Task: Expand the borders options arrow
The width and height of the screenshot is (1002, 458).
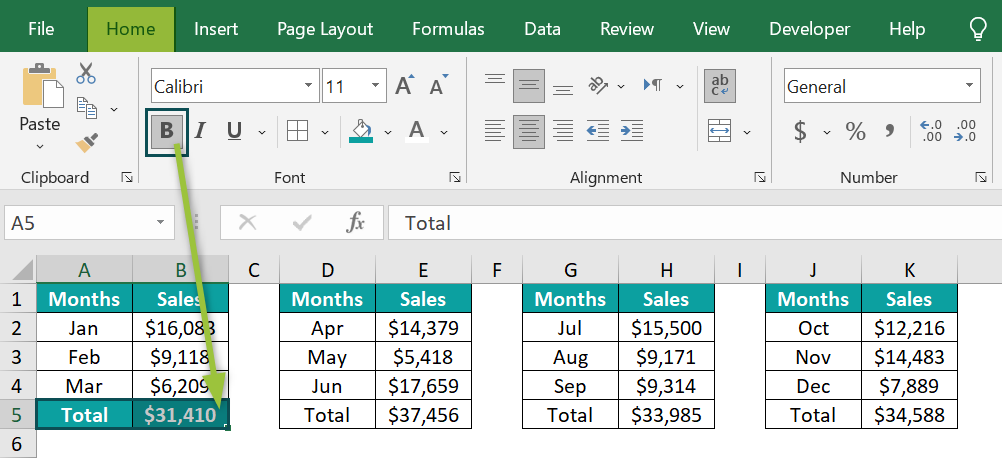Action: coord(325,132)
